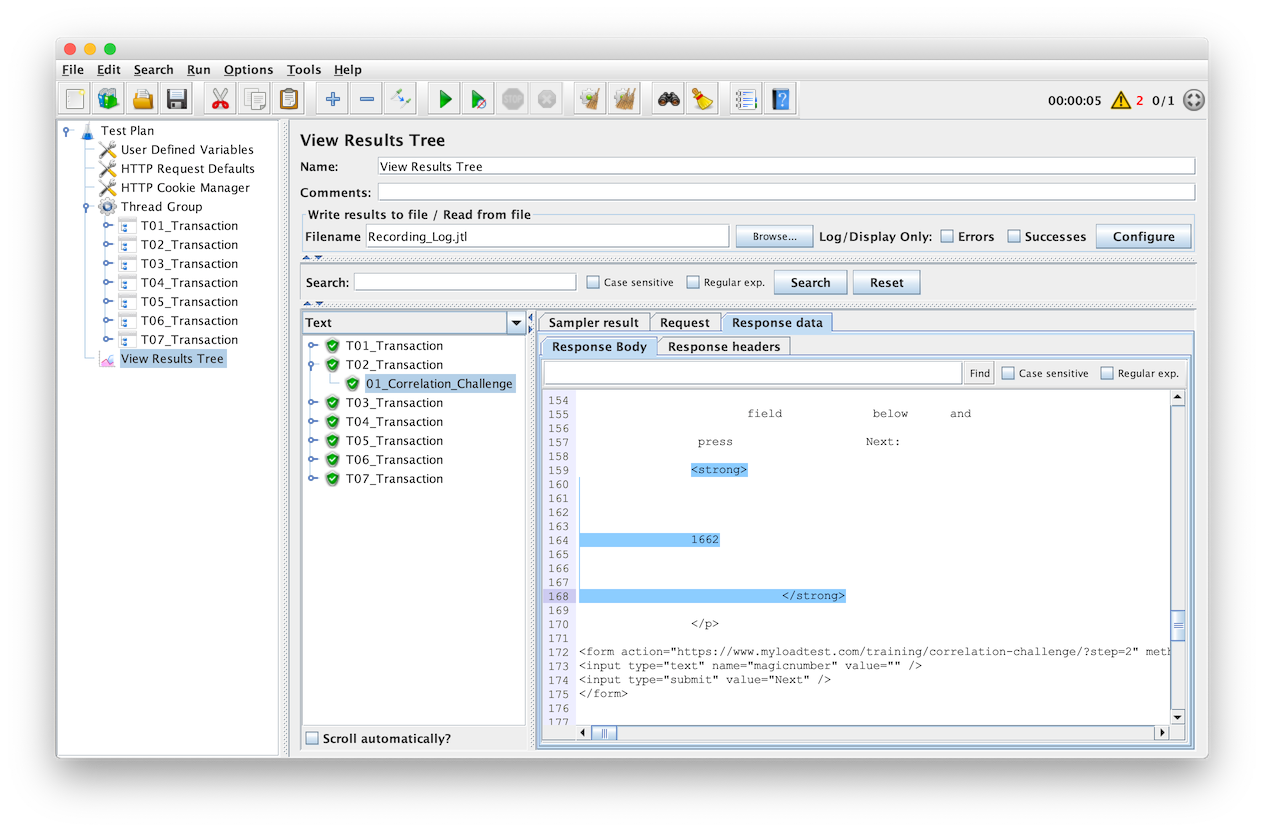The height and width of the screenshot is (832, 1264).
Task: Open Search with the binoculars icon
Action: [x=669, y=99]
